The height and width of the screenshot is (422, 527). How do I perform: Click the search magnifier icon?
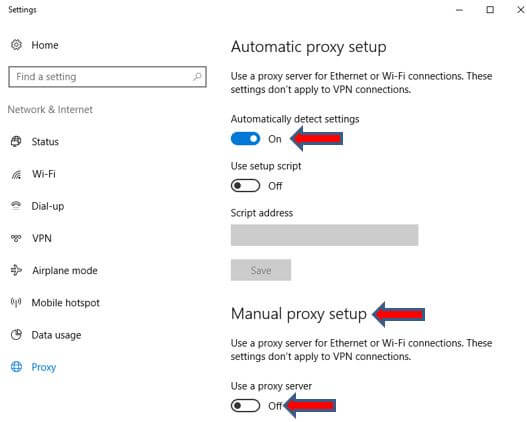click(197, 77)
